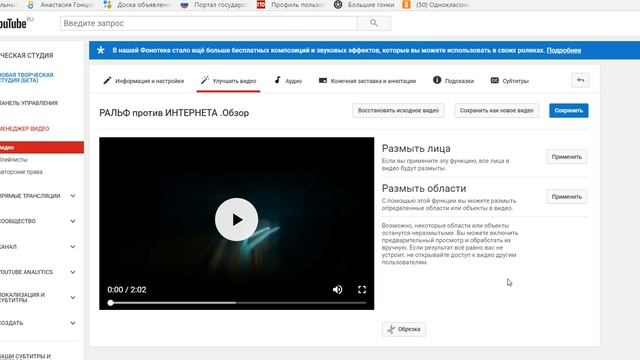This screenshot has height=360, width=640.
Task: Open Конечная заставка и аннотации tab
Action: [367, 81]
